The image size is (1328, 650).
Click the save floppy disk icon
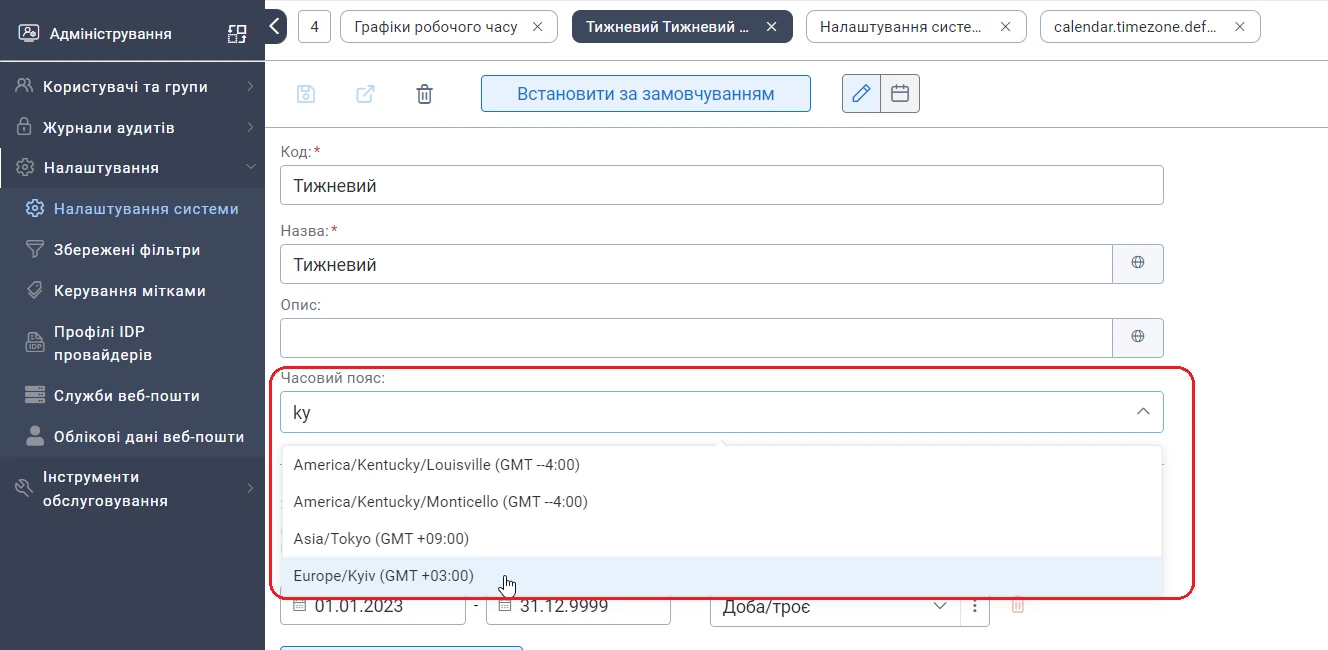(x=306, y=94)
